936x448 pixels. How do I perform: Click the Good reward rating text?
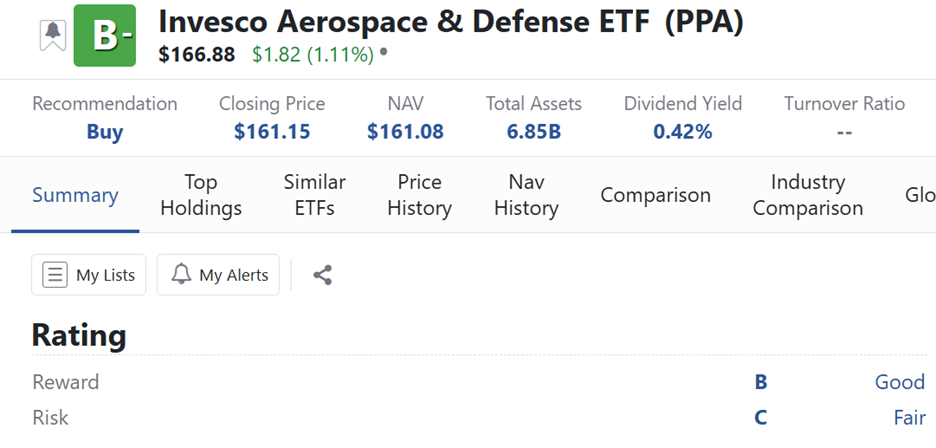pos(899,382)
